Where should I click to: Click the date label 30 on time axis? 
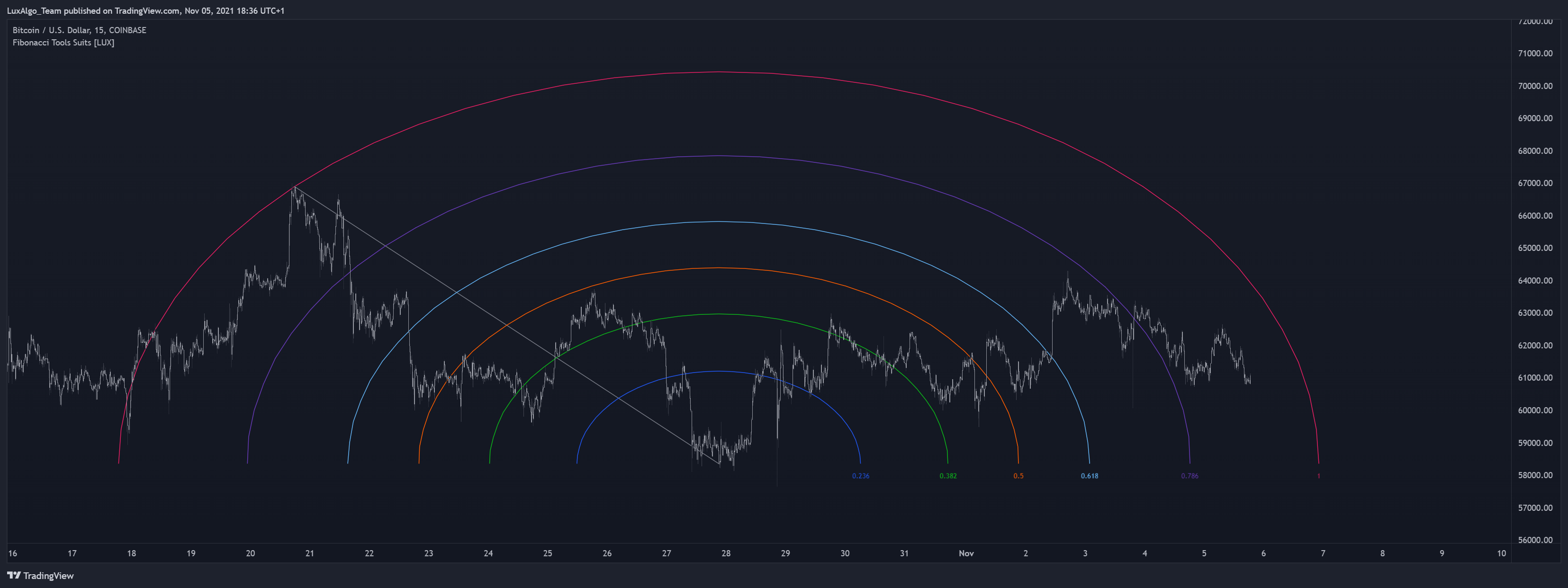pyautogui.click(x=845, y=553)
